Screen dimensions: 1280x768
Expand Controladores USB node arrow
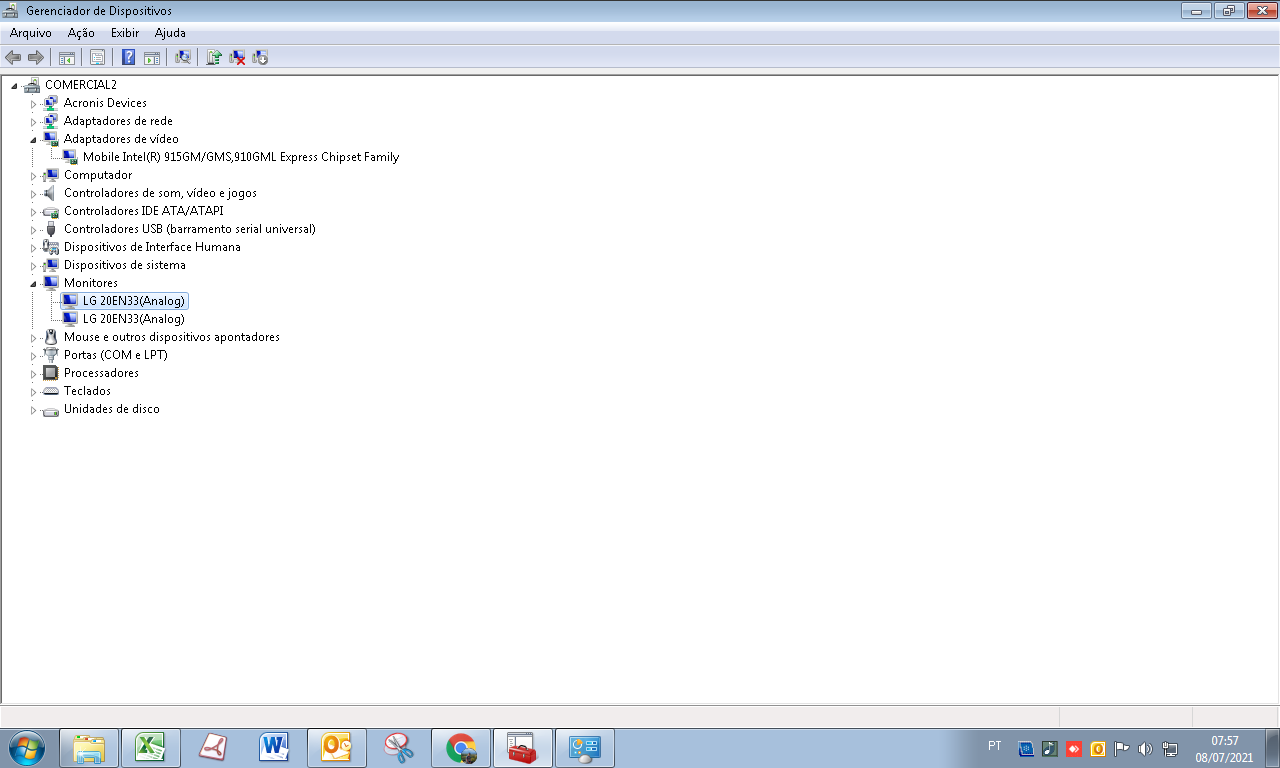[x=33, y=230]
